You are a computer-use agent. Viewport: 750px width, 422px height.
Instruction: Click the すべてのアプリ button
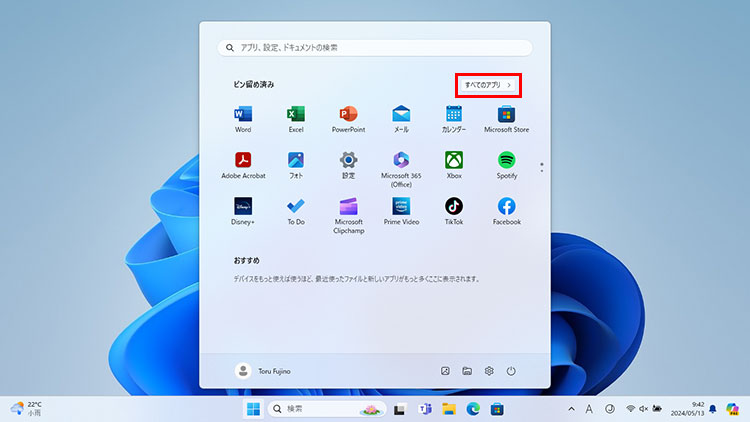(x=489, y=85)
